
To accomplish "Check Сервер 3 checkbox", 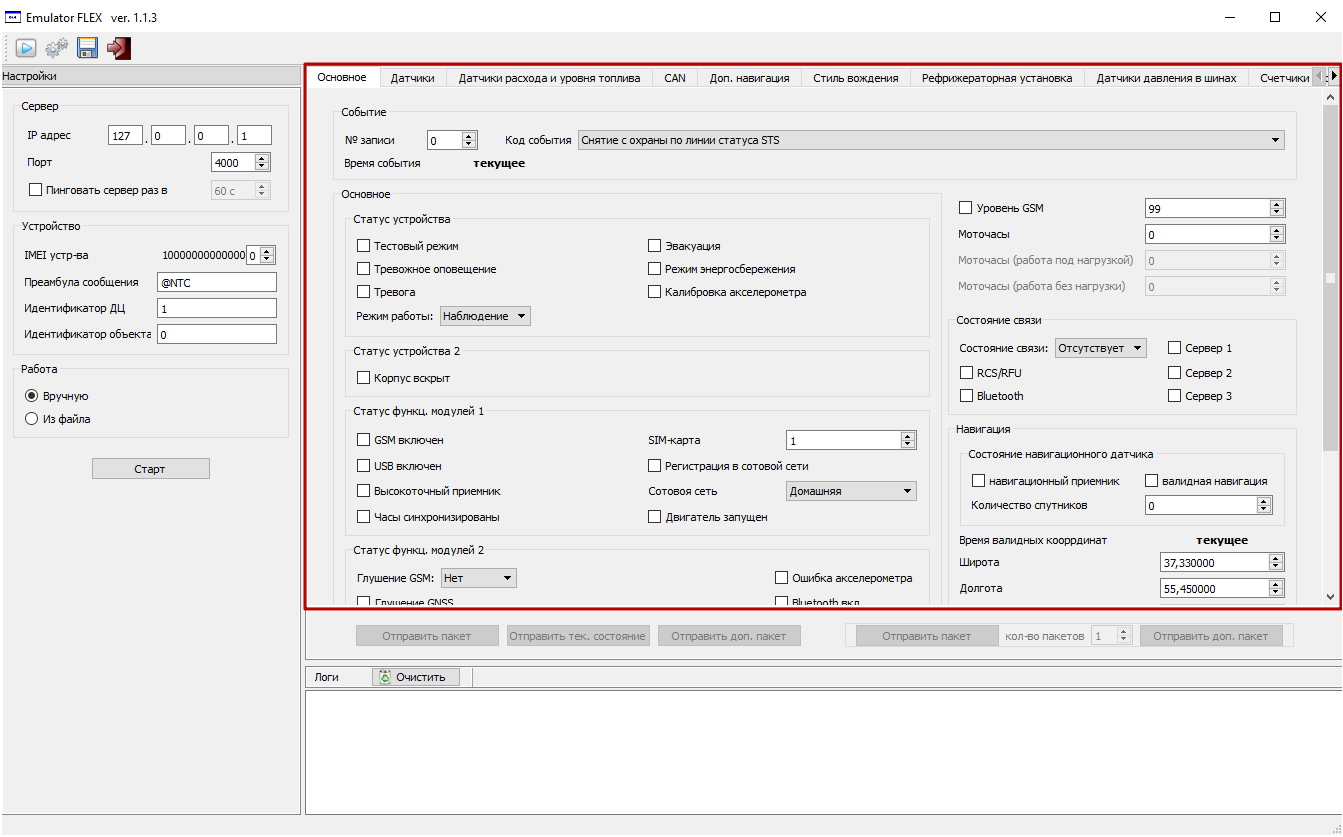I will coord(1175,396).
